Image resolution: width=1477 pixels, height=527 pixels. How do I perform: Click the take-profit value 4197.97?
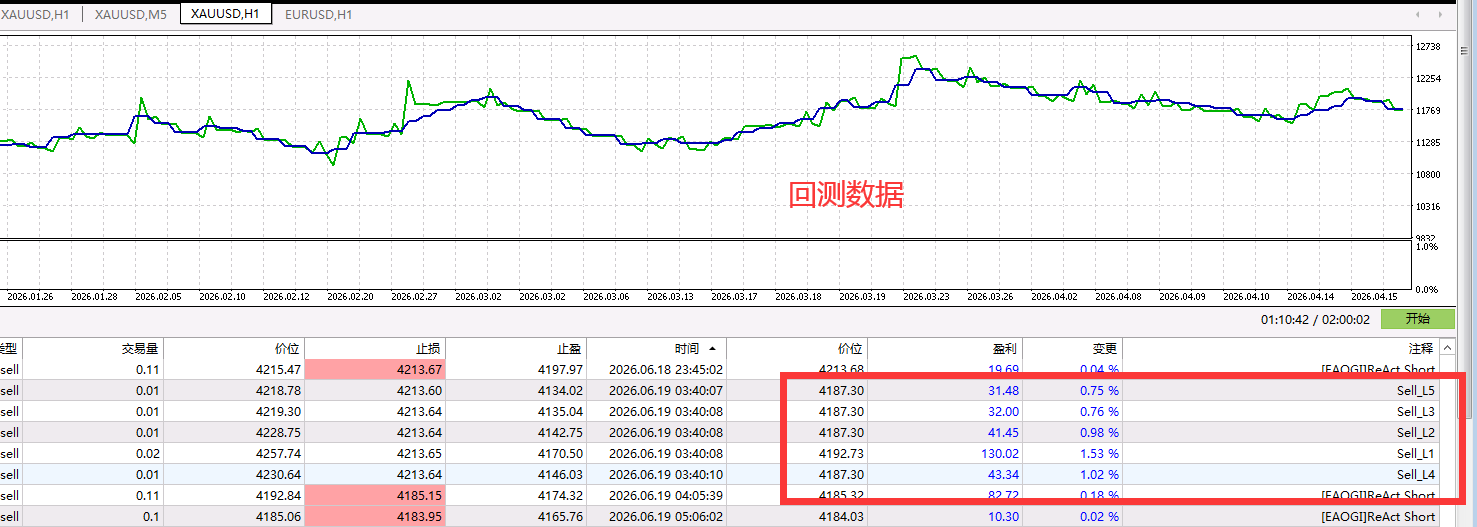562,369
